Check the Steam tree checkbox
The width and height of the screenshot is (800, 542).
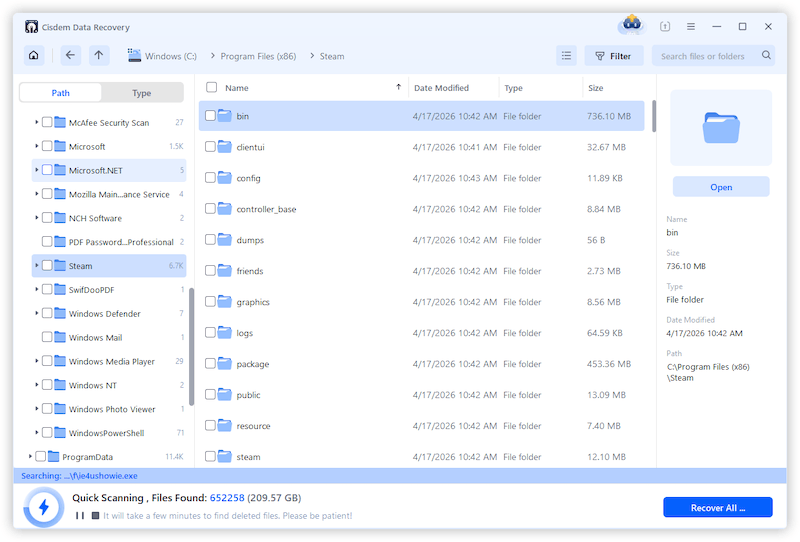47,265
